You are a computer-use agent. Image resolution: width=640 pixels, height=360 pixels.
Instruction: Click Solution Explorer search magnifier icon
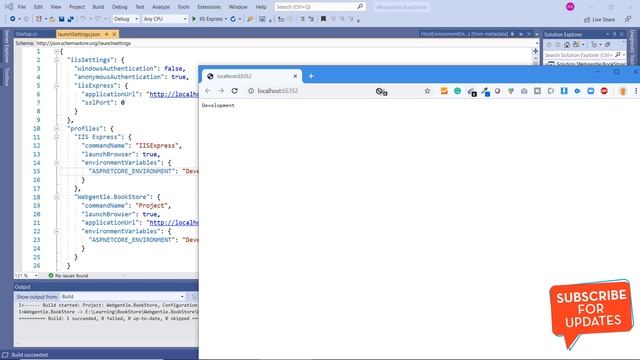pos(618,55)
